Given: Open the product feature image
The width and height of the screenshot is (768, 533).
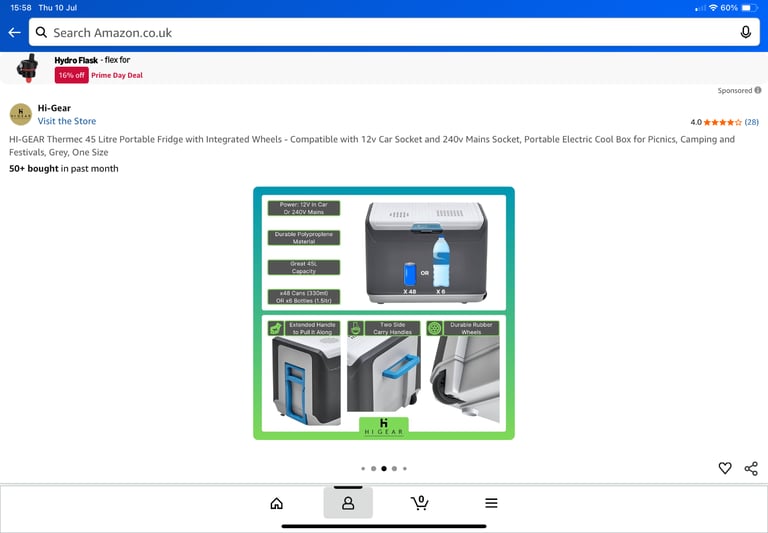Looking at the screenshot, I should (384, 313).
